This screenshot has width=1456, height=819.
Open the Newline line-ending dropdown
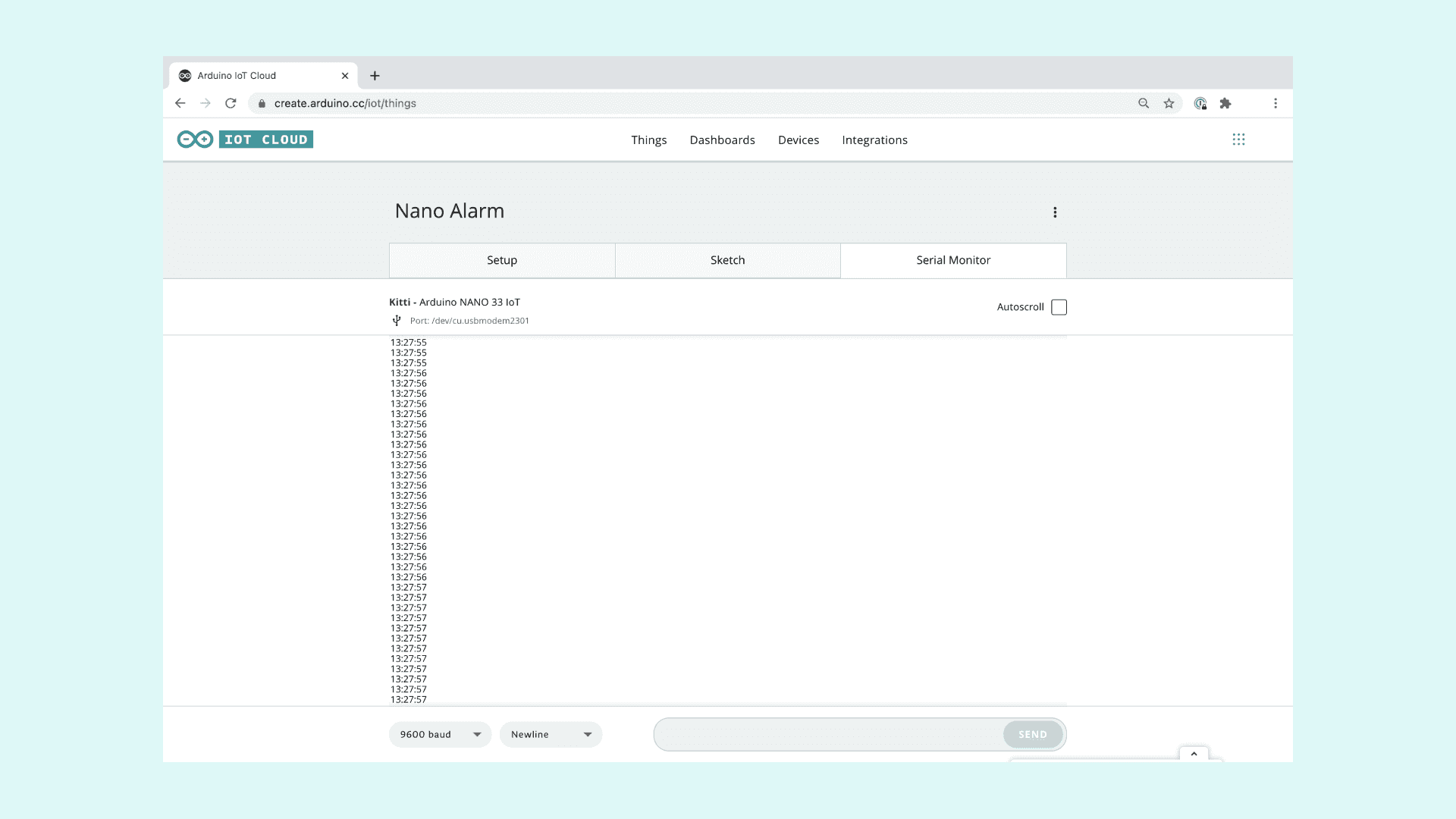click(551, 734)
